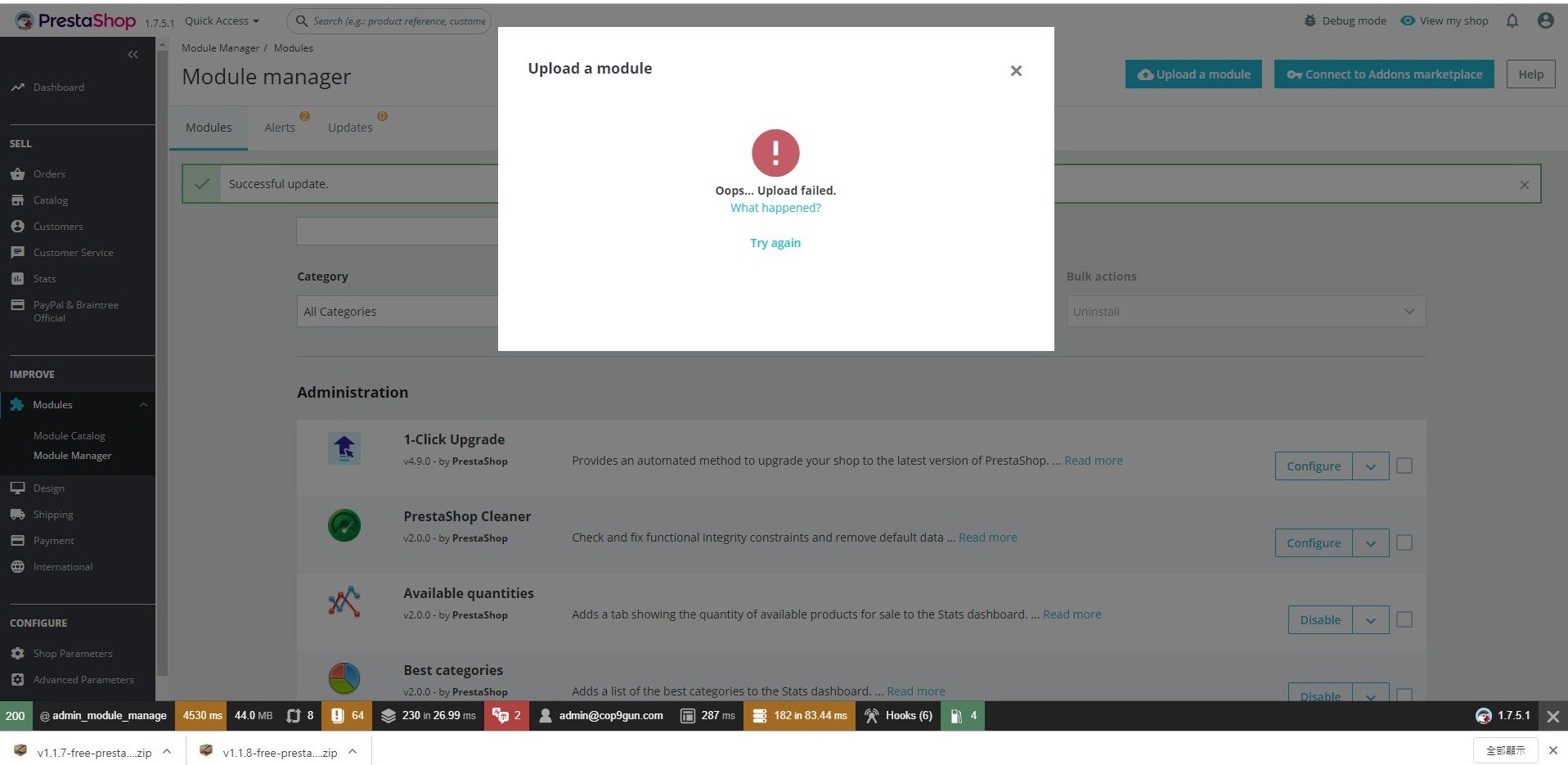Screen dimensions: 1568x765
Task: Show all downloads button in download bar
Action: tap(1506, 750)
